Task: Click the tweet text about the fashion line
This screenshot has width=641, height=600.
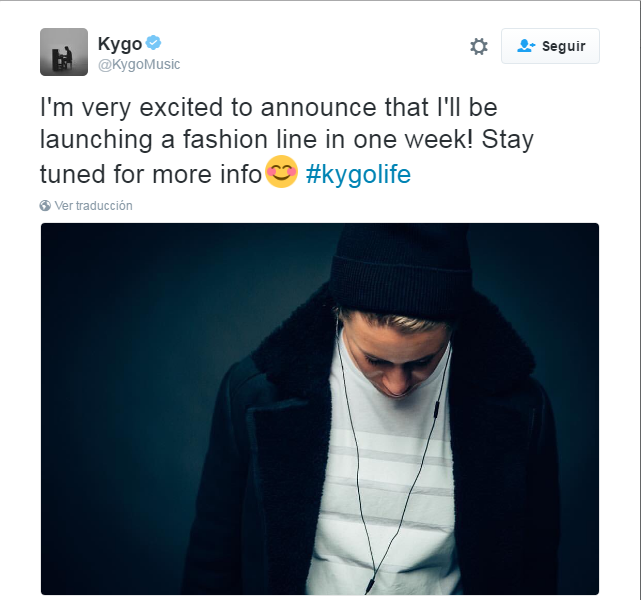Action: pos(287,141)
